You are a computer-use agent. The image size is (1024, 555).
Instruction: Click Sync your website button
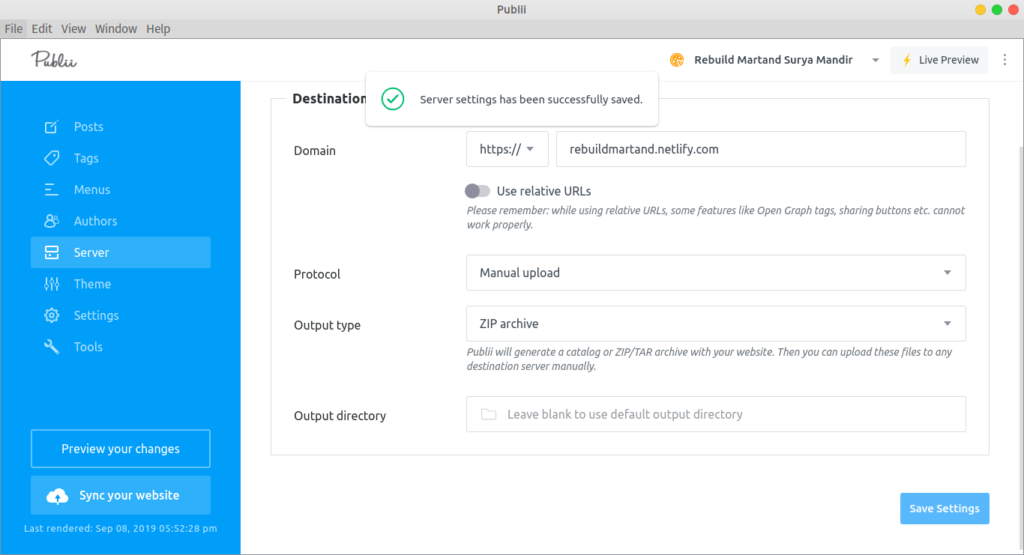(x=121, y=496)
